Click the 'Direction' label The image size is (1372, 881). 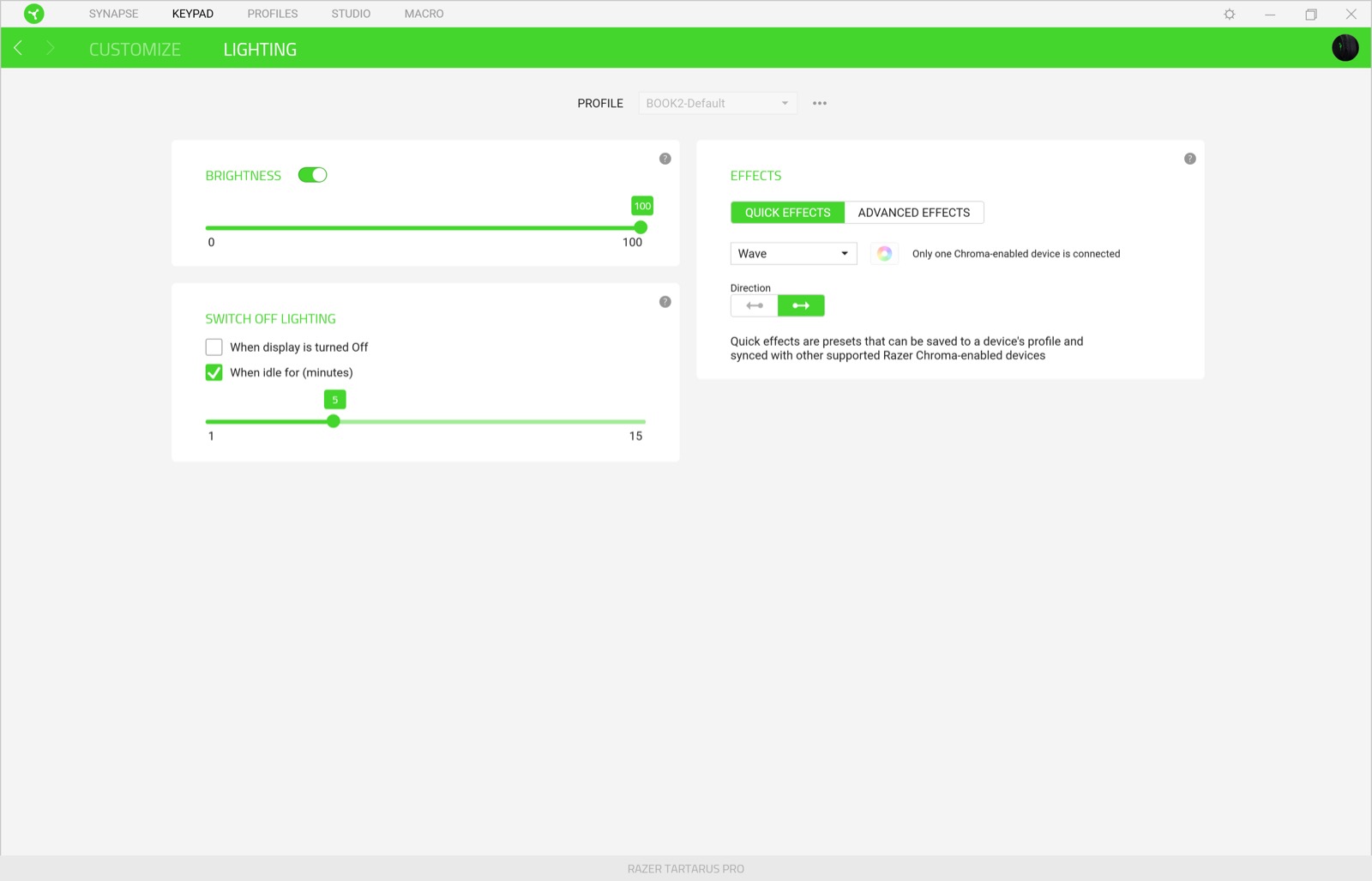pyautogui.click(x=750, y=288)
